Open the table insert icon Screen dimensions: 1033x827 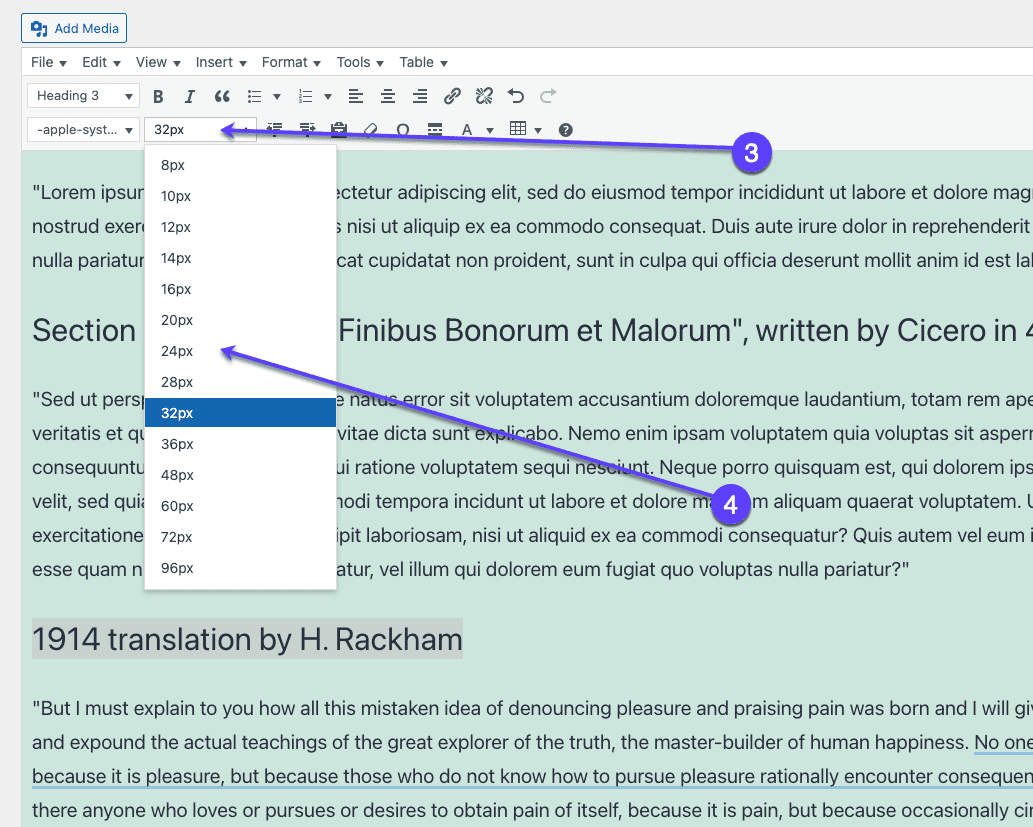[518, 129]
